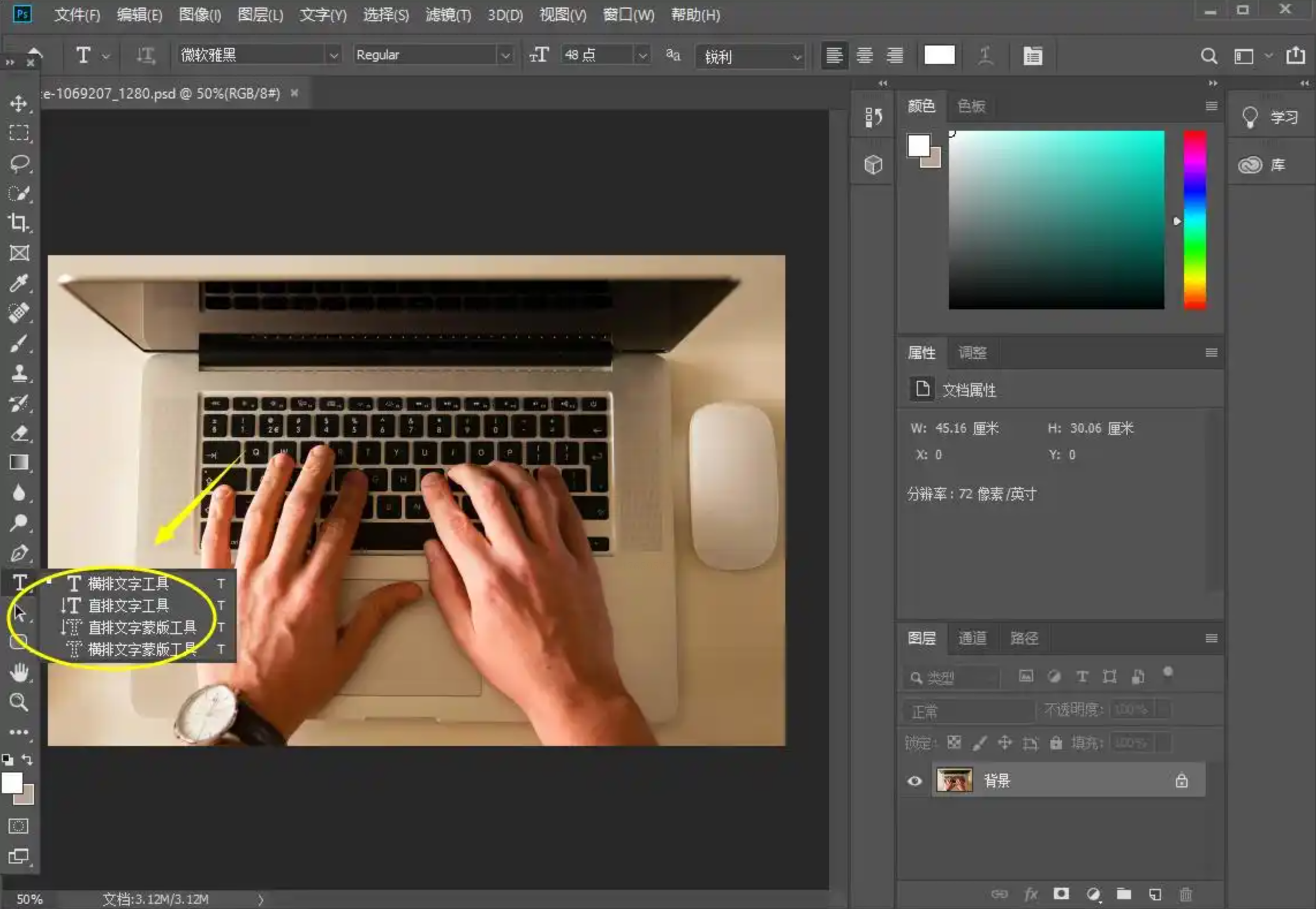The height and width of the screenshot is (909, 1316).
Task: Toggle text orientation button in options bar
Action: 145,56
